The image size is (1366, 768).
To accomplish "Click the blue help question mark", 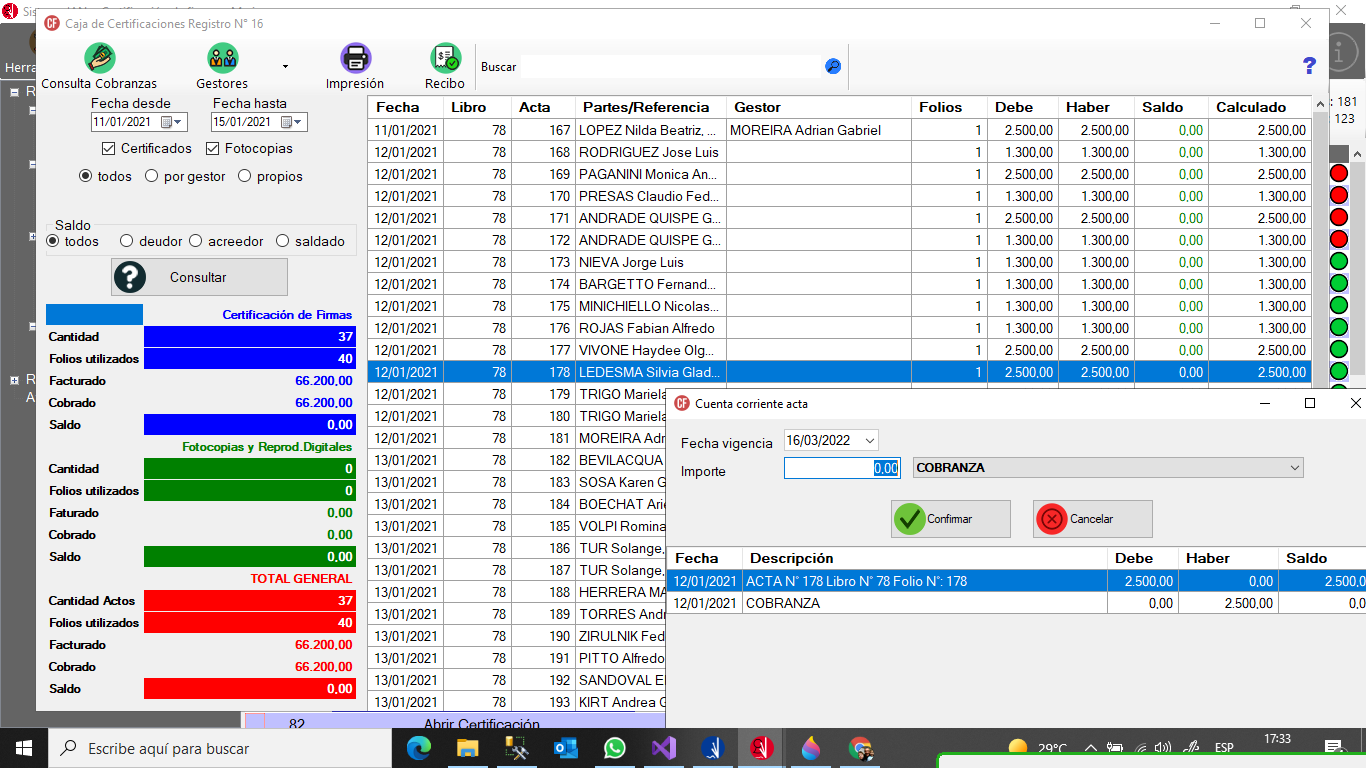I will [1309, 66].
